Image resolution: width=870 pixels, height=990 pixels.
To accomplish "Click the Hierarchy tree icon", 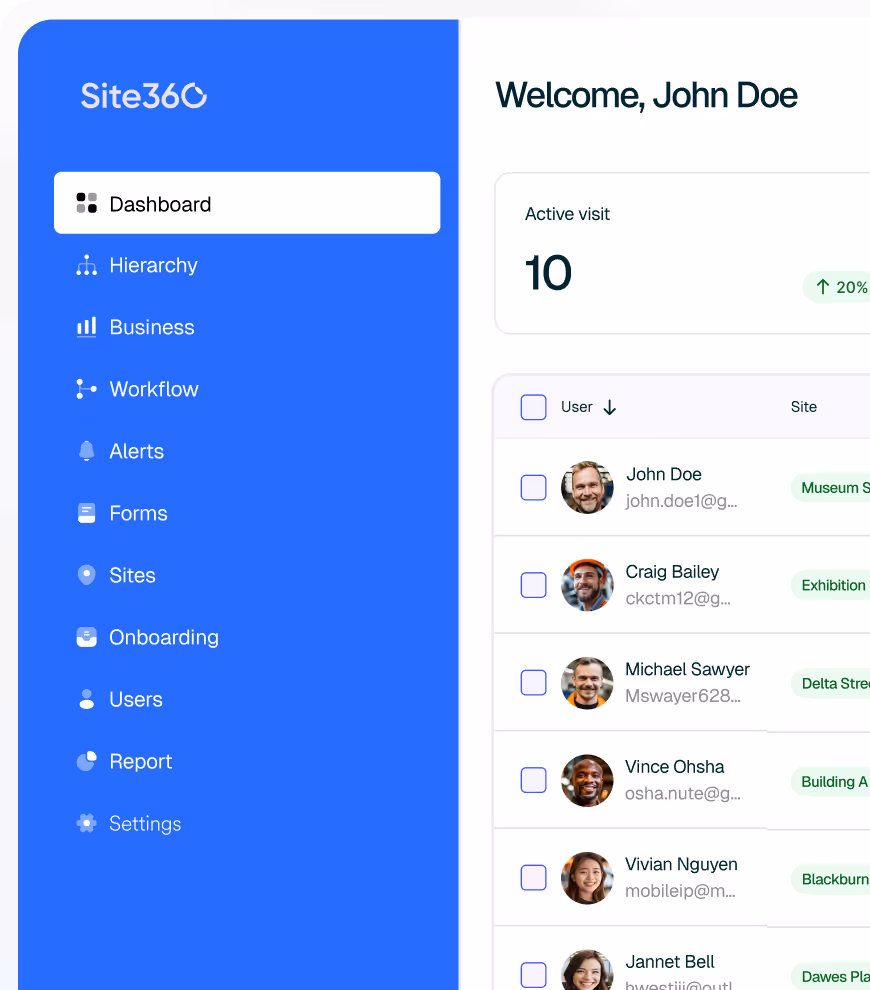I will 86,265.
